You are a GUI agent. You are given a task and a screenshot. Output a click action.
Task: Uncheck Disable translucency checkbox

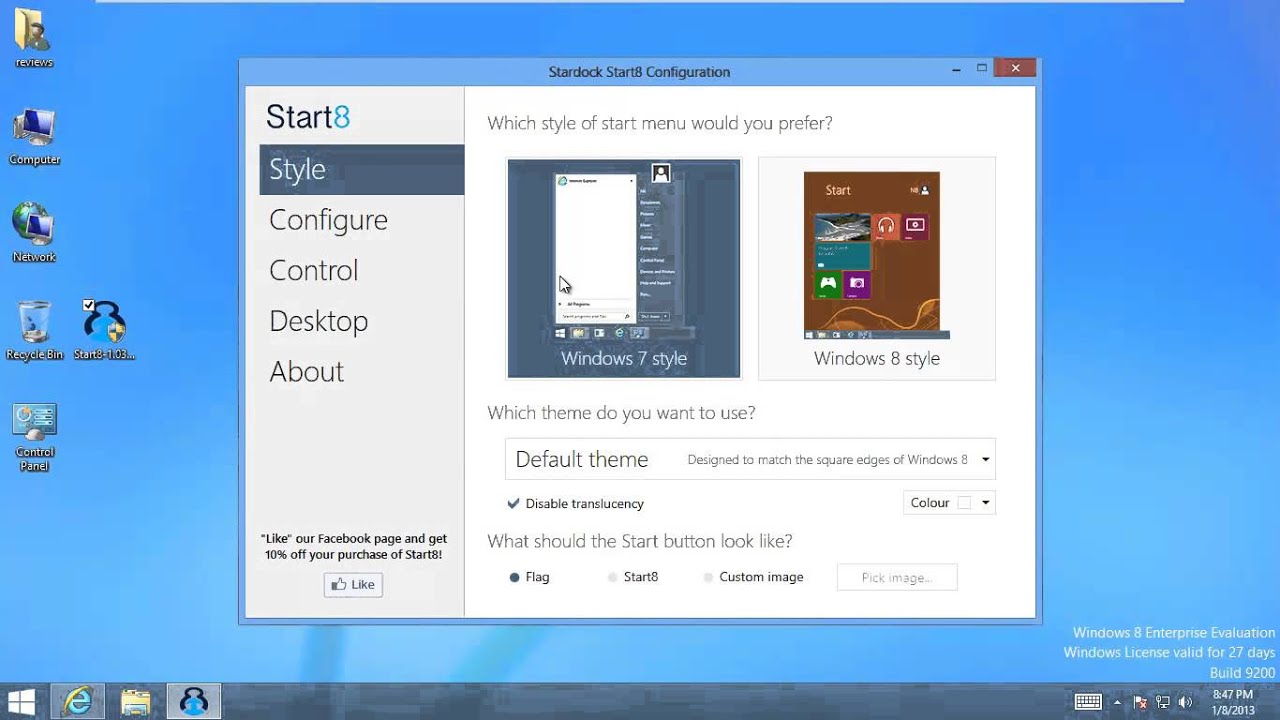click(x=513, y=503)
